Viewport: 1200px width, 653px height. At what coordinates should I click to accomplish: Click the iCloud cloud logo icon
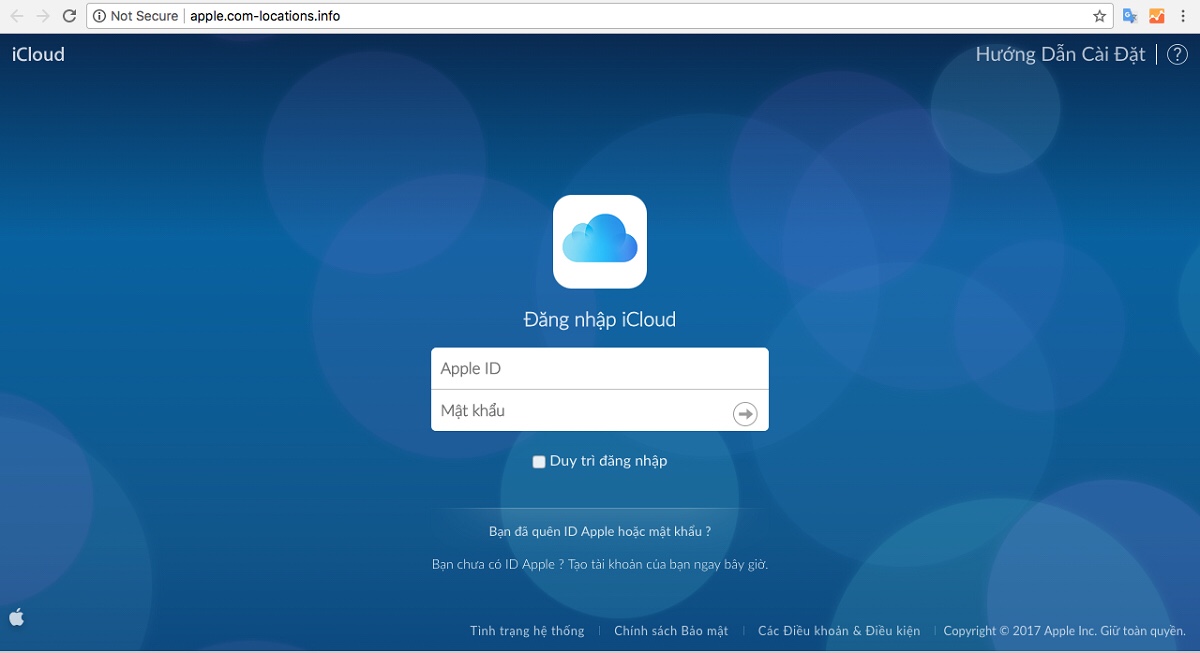(x=600, y=241)
